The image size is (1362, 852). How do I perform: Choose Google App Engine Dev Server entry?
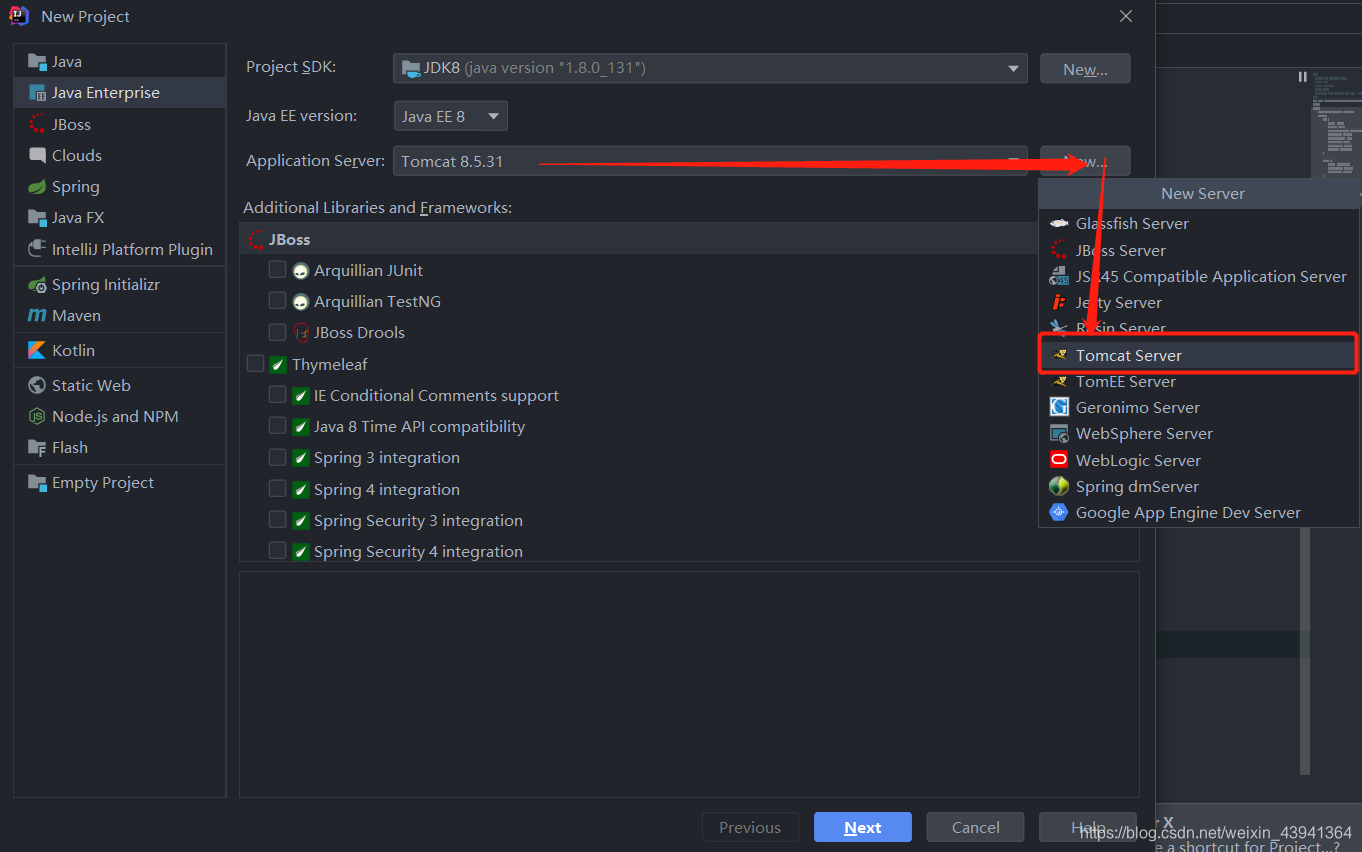(1199, 512)
